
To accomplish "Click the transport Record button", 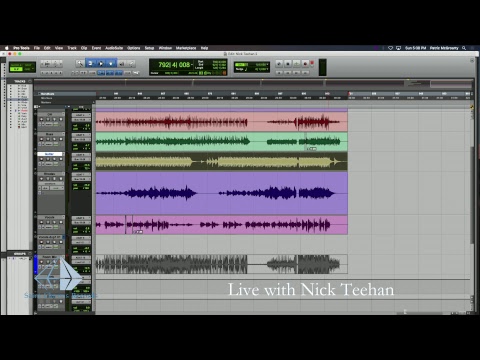I will pyautogui.click(x=305, y=63).
